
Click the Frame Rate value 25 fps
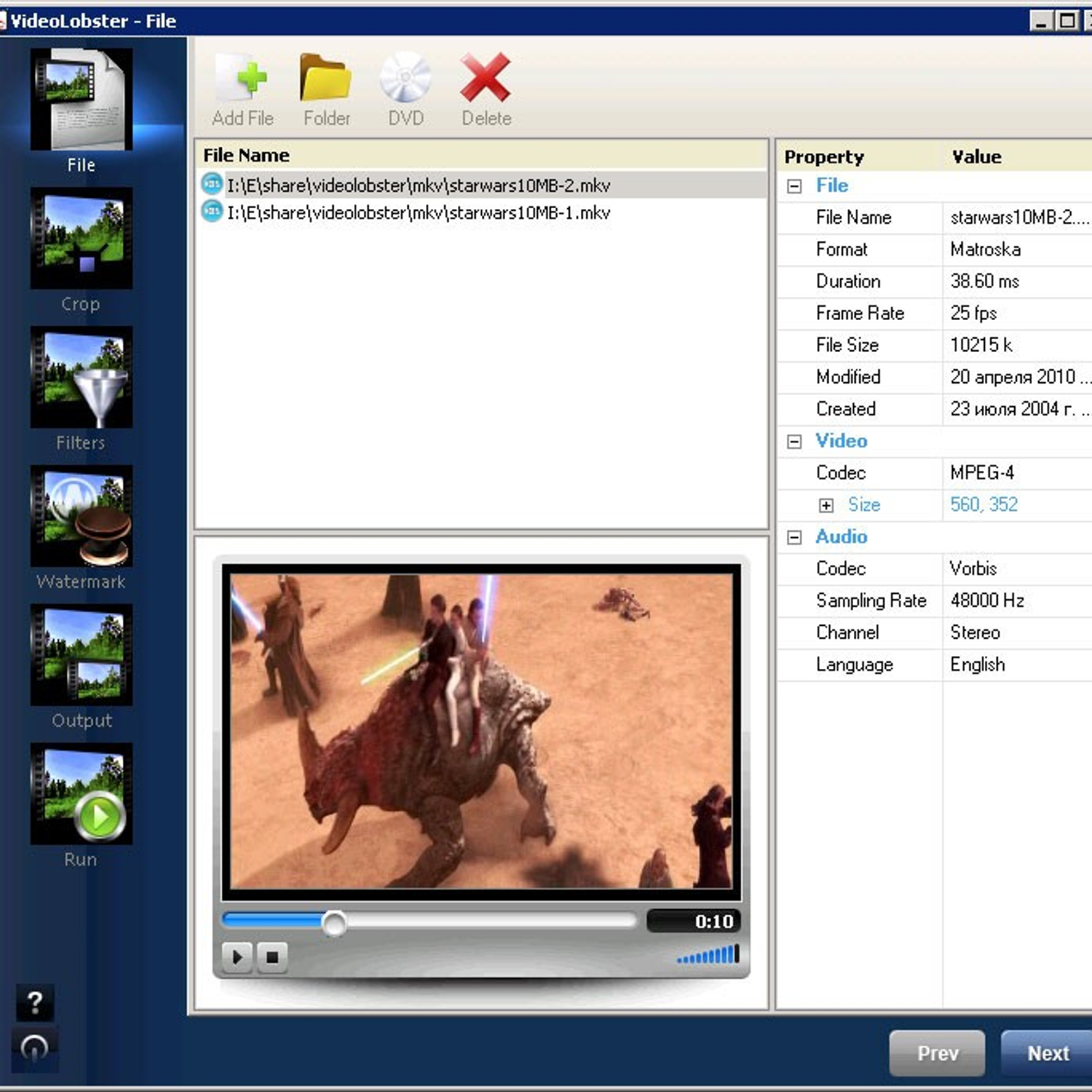[x=973, y=313]
